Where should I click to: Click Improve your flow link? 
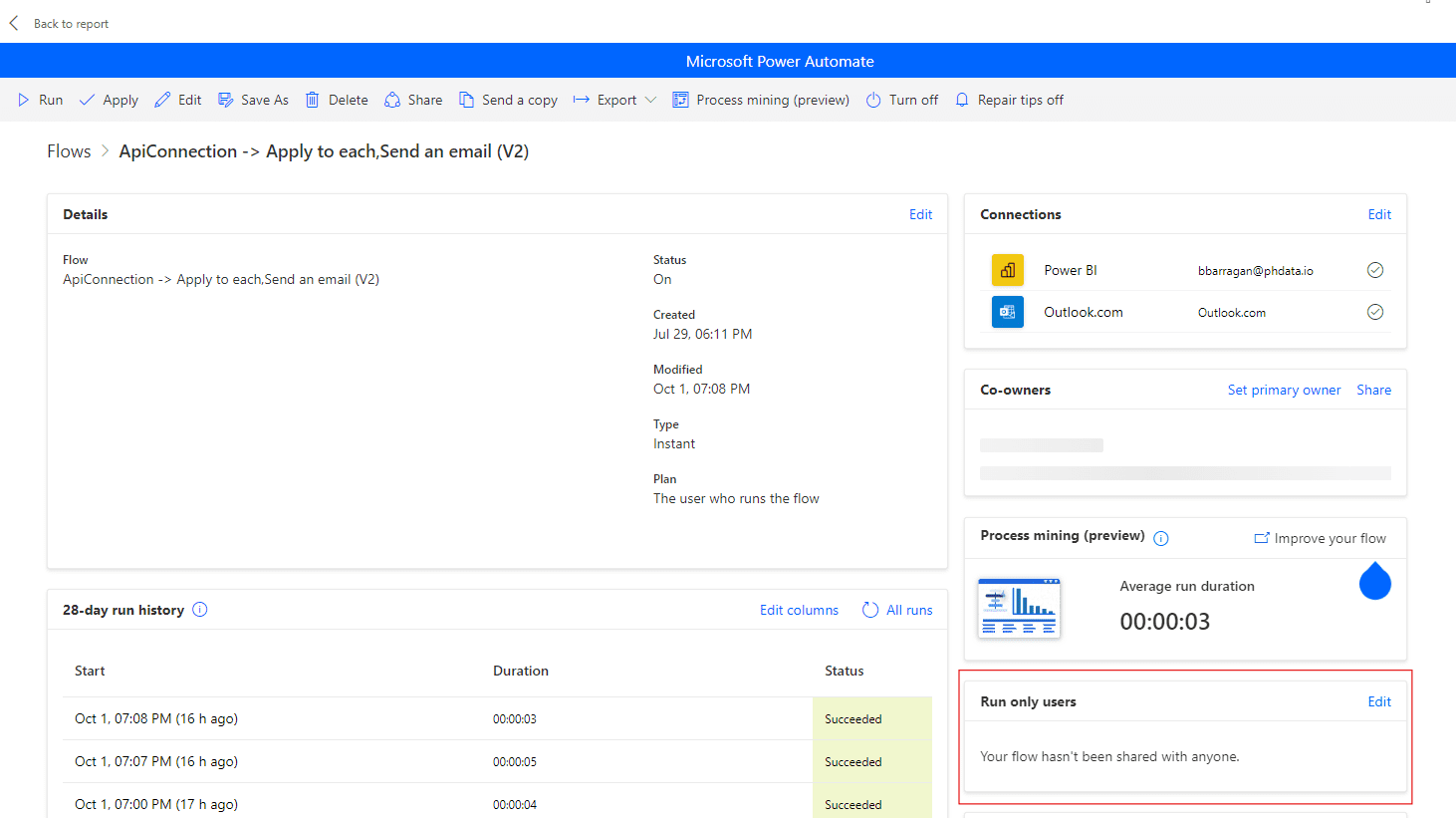click(1330, 538)
